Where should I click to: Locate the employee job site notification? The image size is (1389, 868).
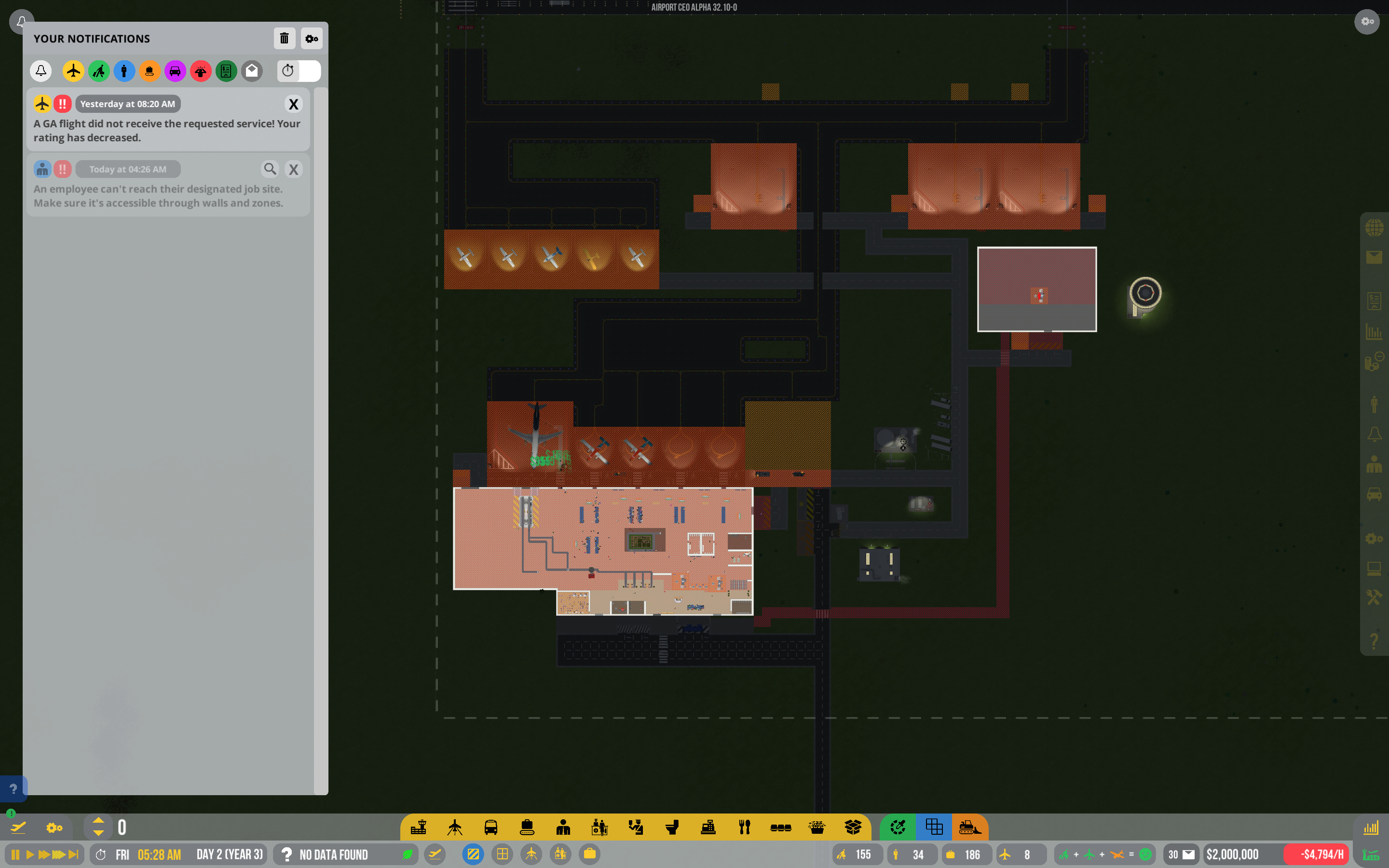(x=270, y=169)
